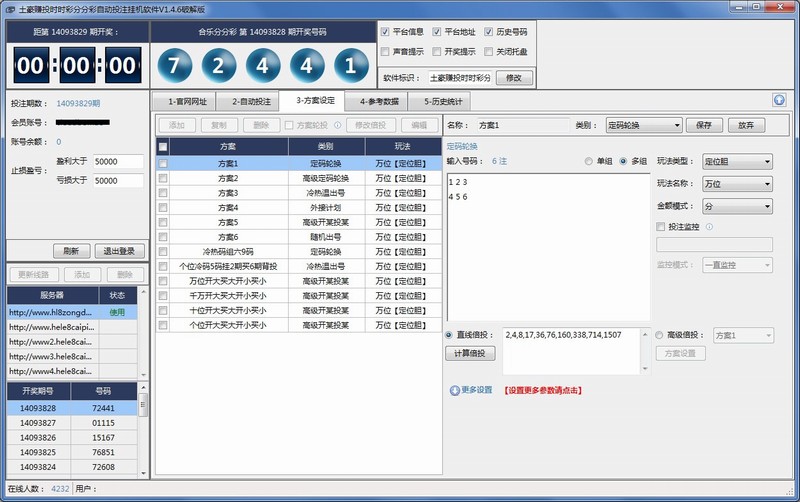The image size is (800, 502).
Task: Click the 盈利大于 input field
Action: click(119, 161)
